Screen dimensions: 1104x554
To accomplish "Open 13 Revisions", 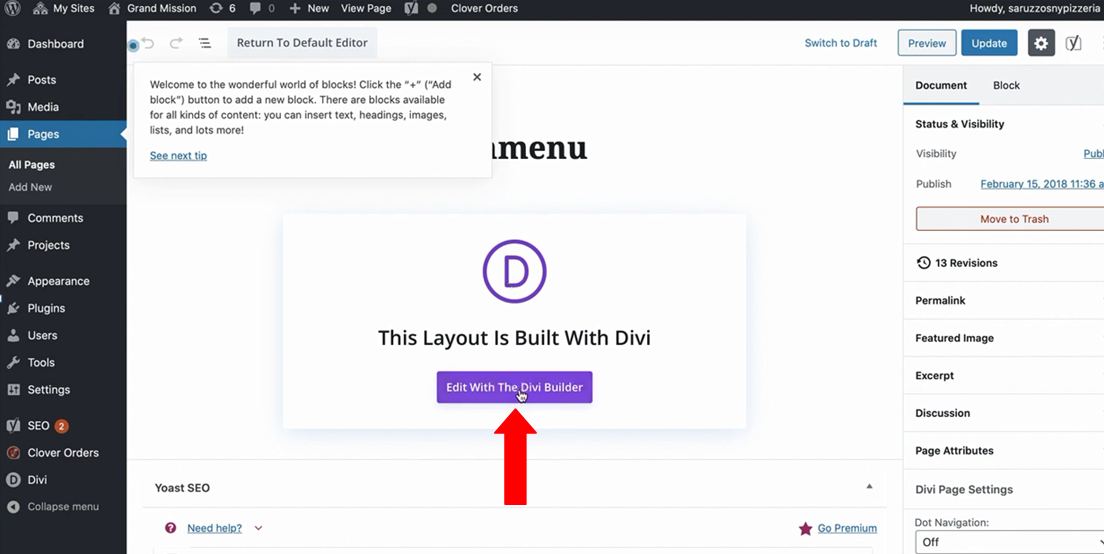I will (1003, 263).
